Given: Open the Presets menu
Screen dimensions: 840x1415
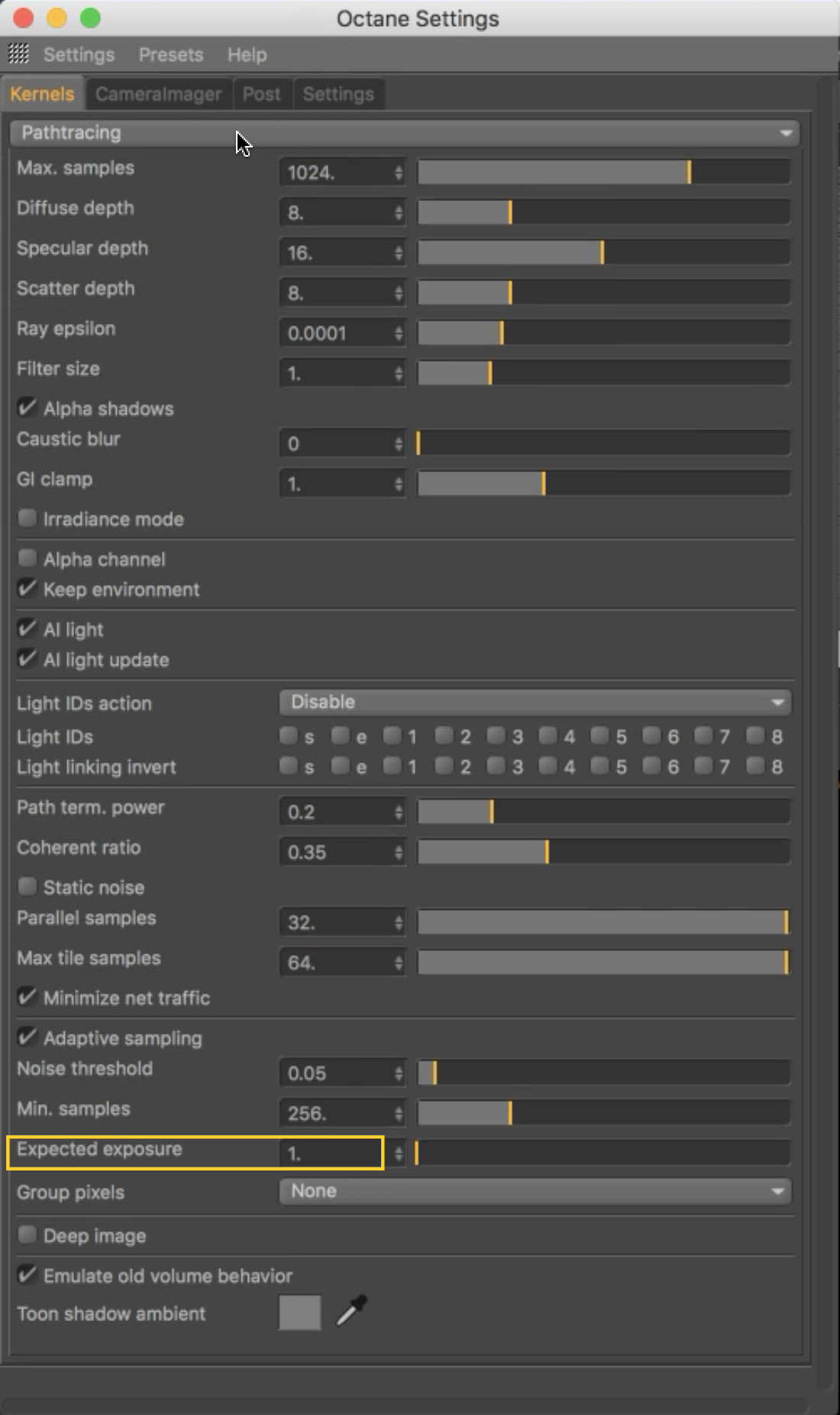Looking at the screenshot, I should click(x=171, y=55).
